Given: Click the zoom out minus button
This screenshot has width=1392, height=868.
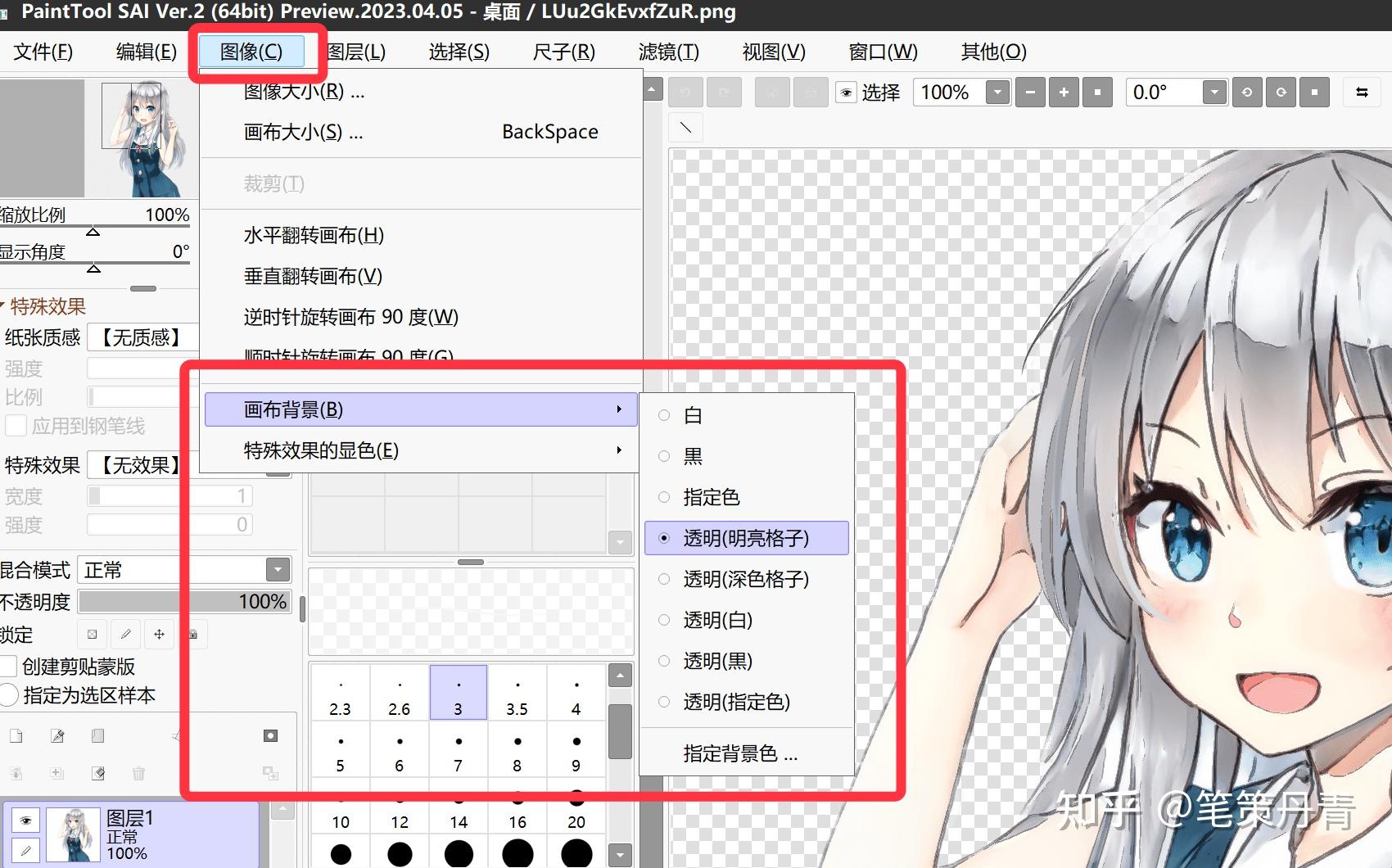Looking at the screenshot, I should click(x=1030, y=93).
